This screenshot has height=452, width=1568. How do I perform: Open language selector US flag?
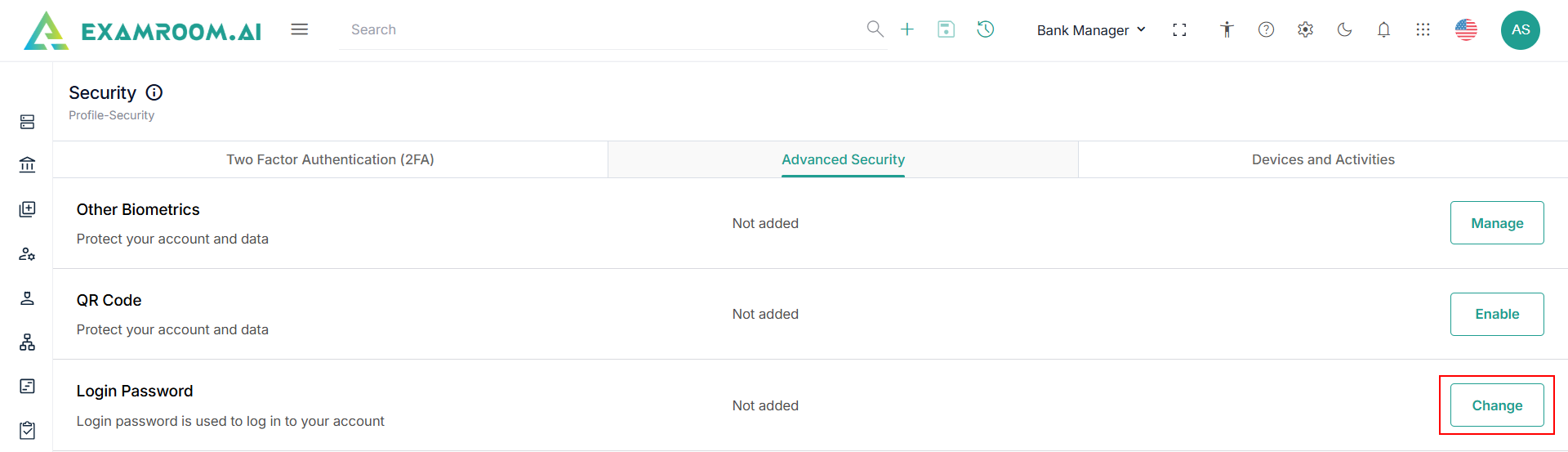[x=1466, y=30]
